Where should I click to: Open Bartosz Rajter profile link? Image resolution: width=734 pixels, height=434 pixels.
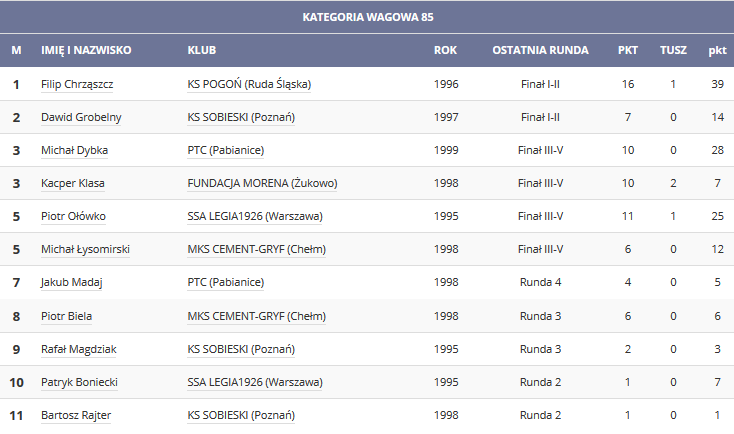tap(76, 415)
